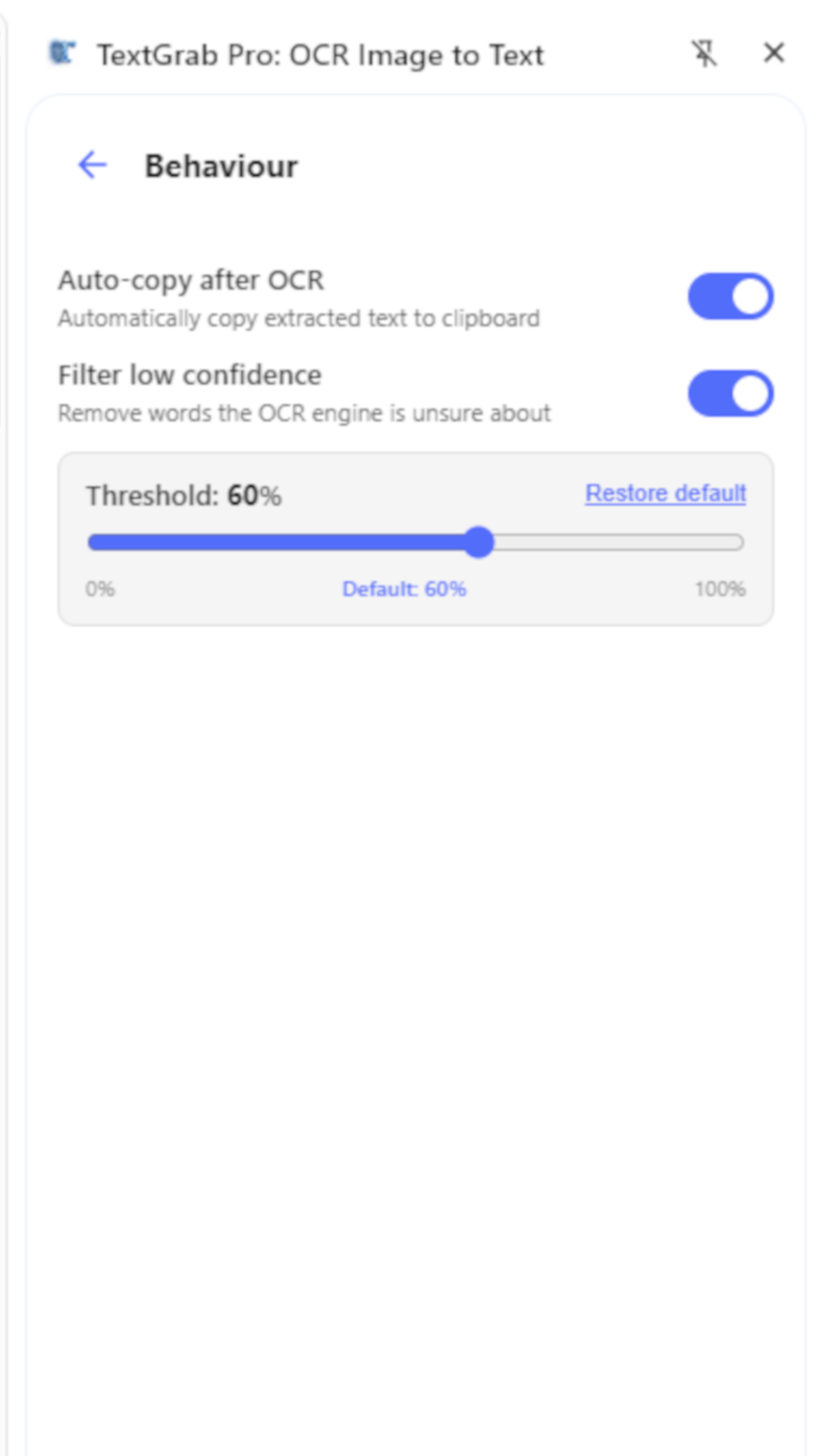
Task: Click the TextGrab Pro title text
Action: pyautogui.click(x=320, y=55)
